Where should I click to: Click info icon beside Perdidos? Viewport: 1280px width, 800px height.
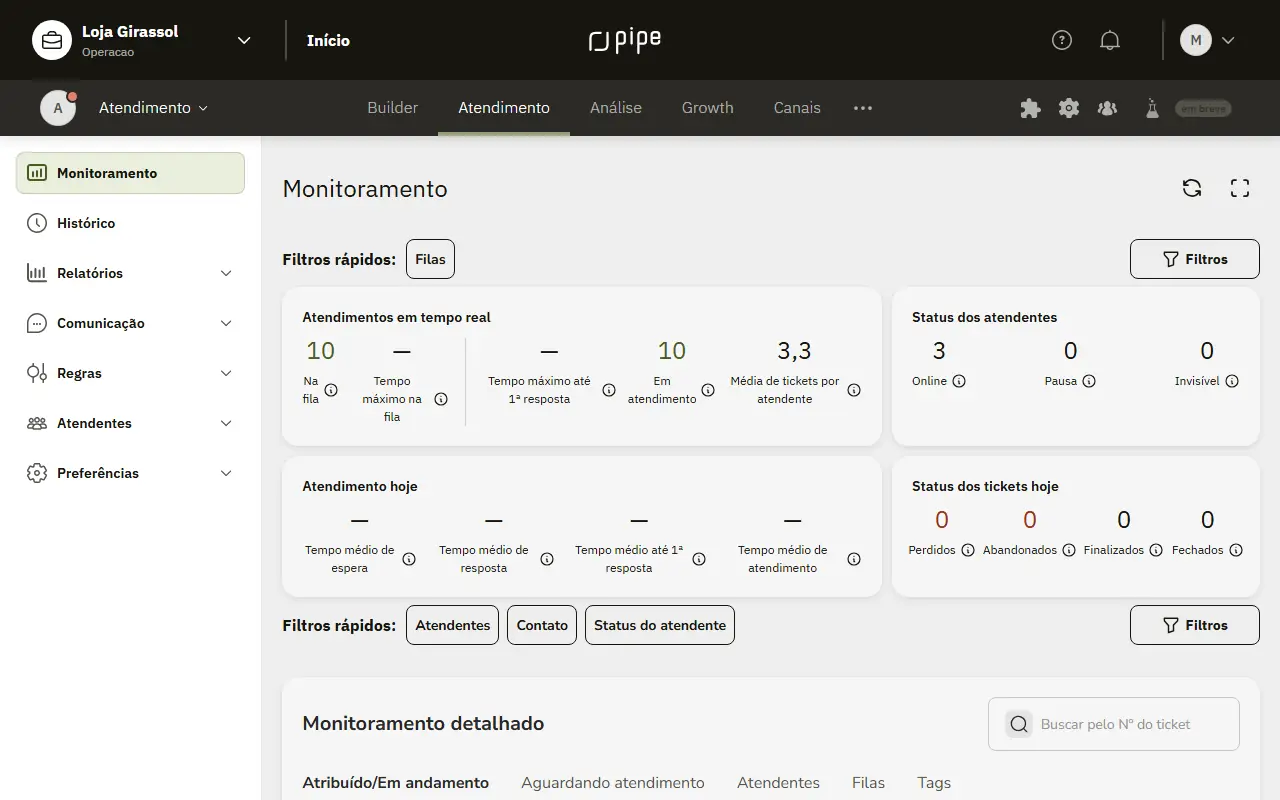pos(968,550)
